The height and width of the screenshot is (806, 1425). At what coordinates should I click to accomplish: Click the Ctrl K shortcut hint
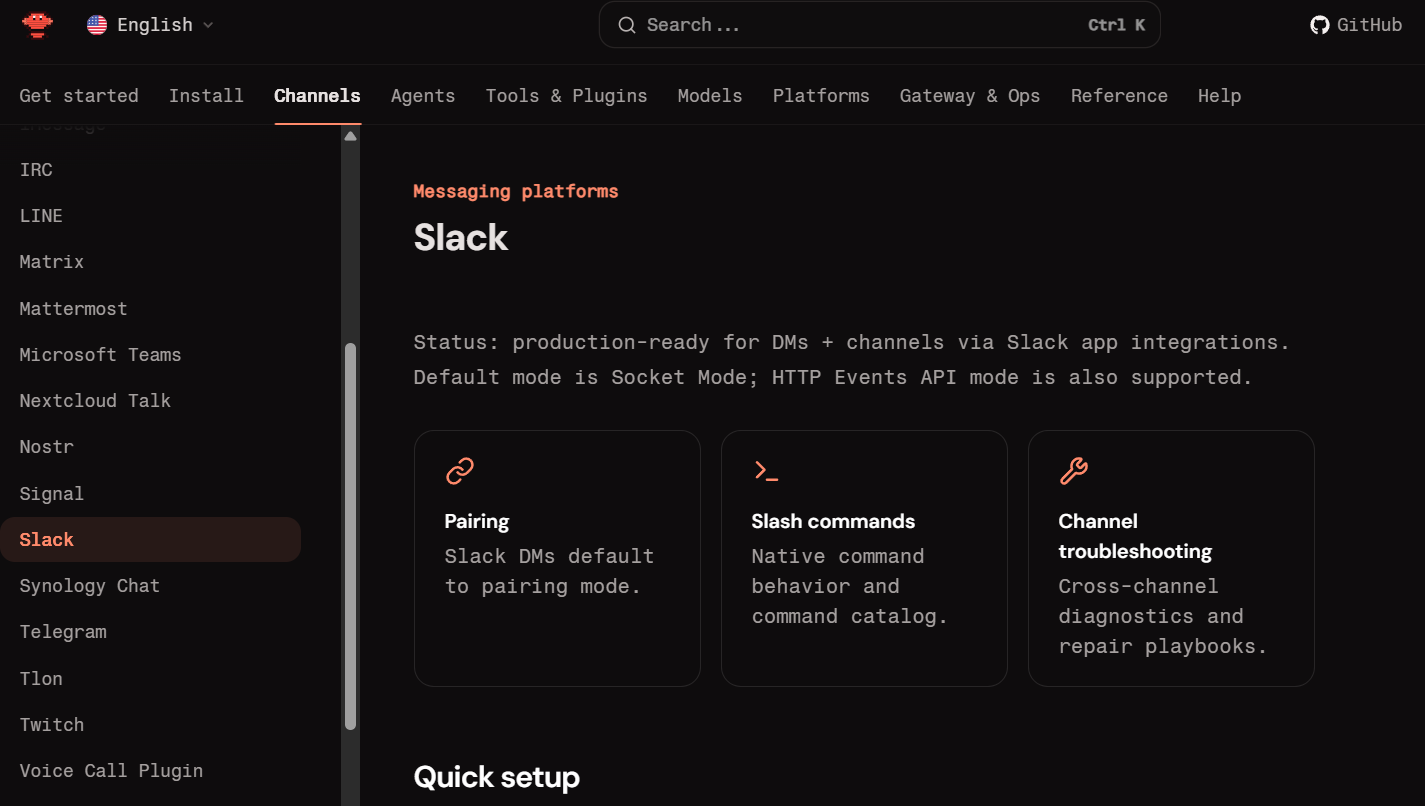(1116, 25)
